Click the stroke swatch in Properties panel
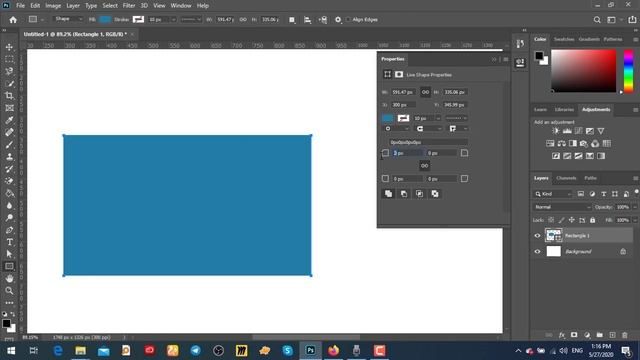The image size is (640, 360). click(403, 118)
